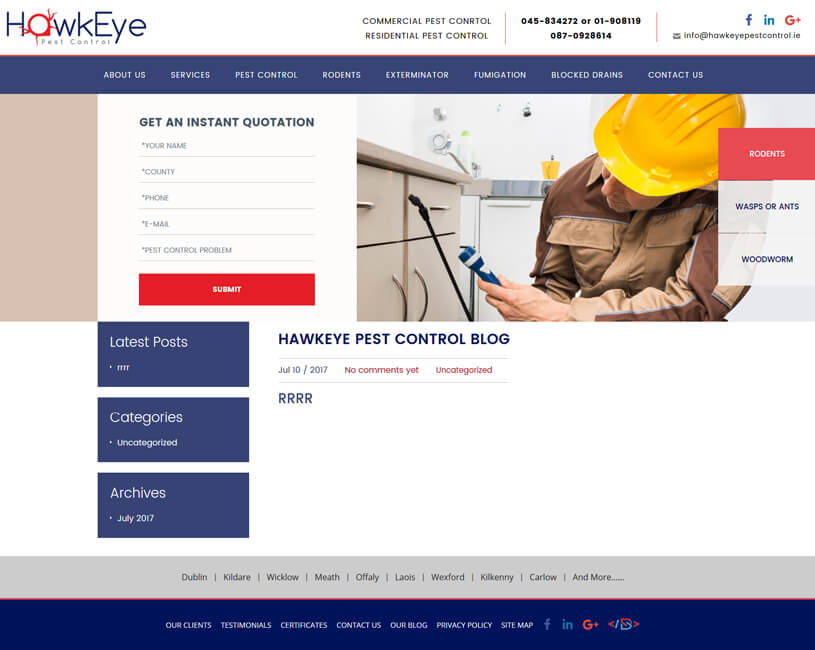This screenshot has height=650, width=815.
Task: Click the footer Google Plus icon
Action: pos(590,624)
